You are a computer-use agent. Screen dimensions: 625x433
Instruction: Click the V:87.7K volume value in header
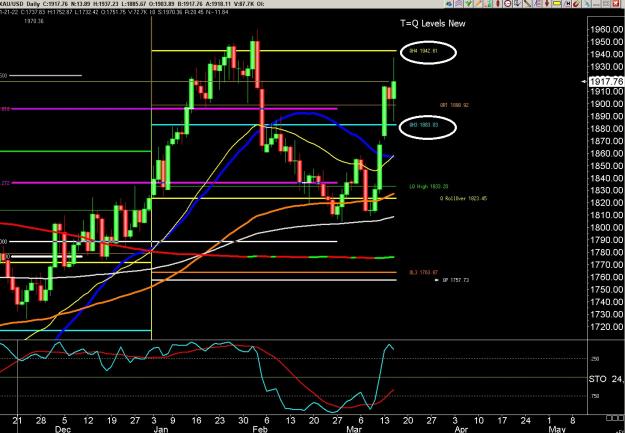pyautogui.click(x=242, y=3)
